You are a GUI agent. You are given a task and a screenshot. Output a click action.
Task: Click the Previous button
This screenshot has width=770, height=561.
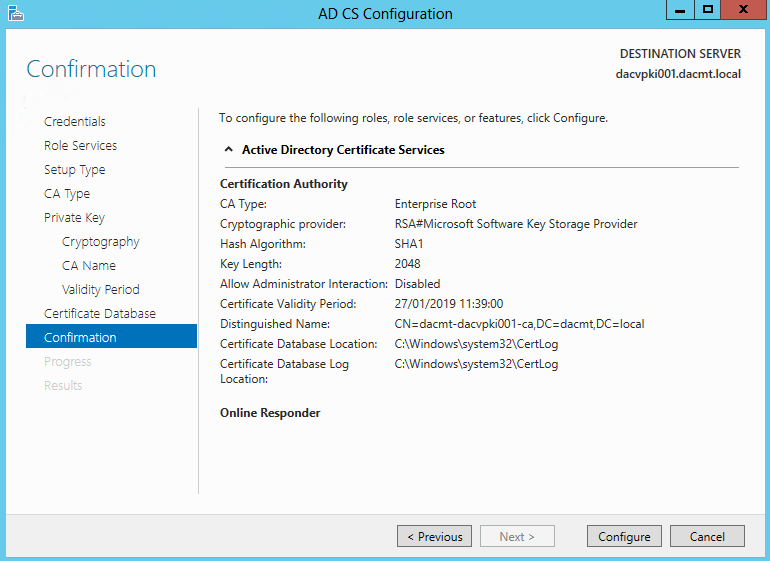click(435, 536)
